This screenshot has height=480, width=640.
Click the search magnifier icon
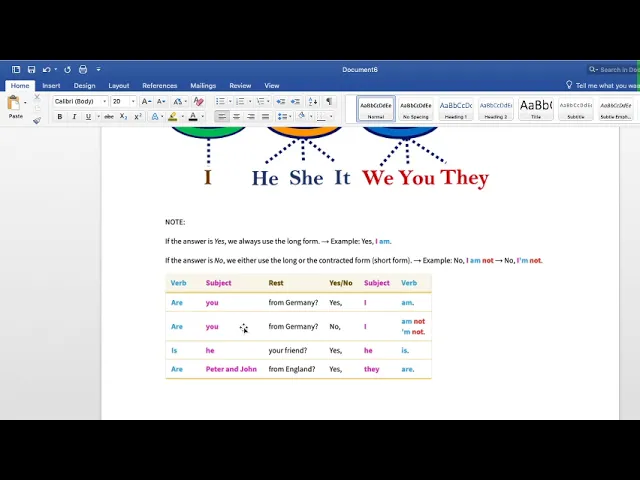[x=592, y=69]
